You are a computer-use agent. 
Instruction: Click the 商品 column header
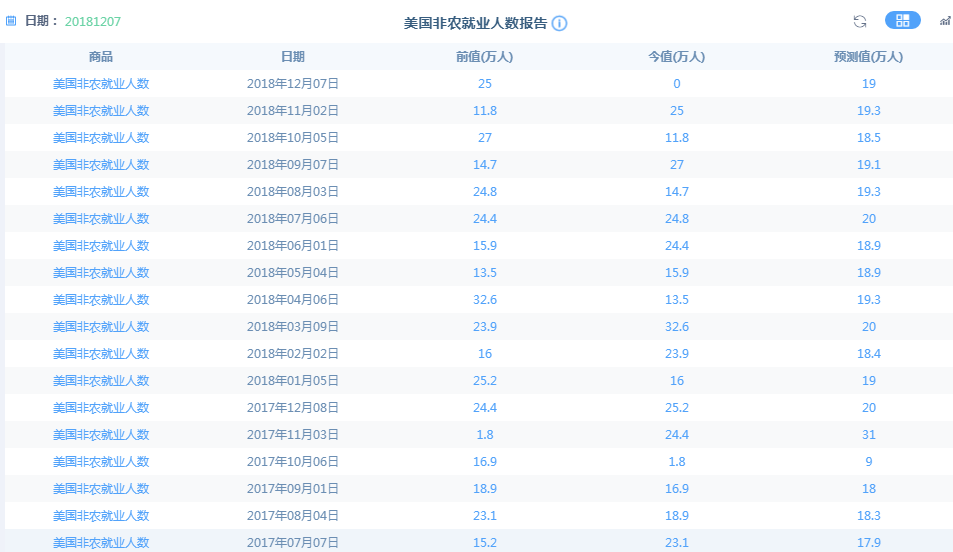point(101,57)
